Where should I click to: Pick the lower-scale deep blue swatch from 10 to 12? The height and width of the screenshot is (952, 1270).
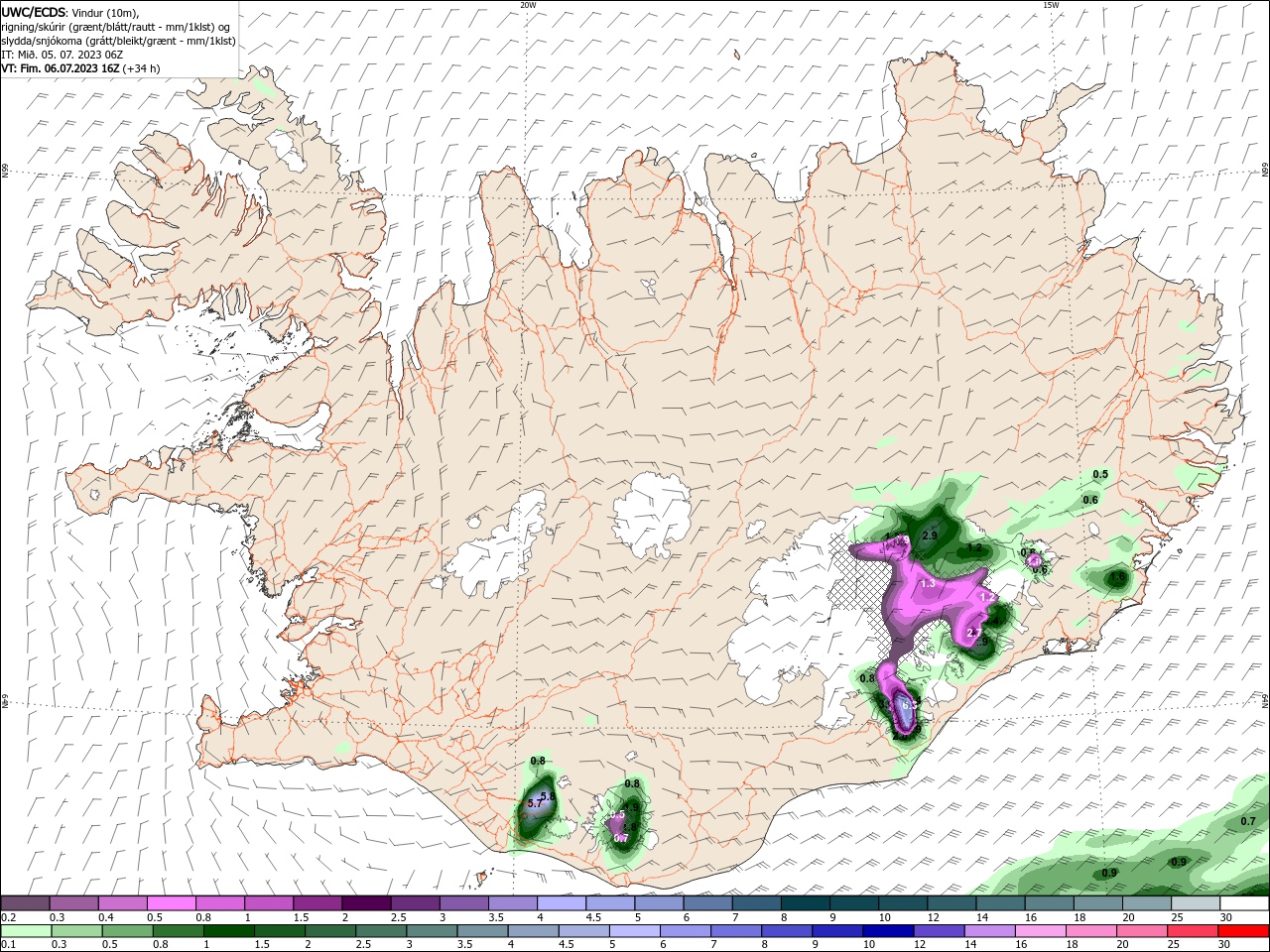889,931
